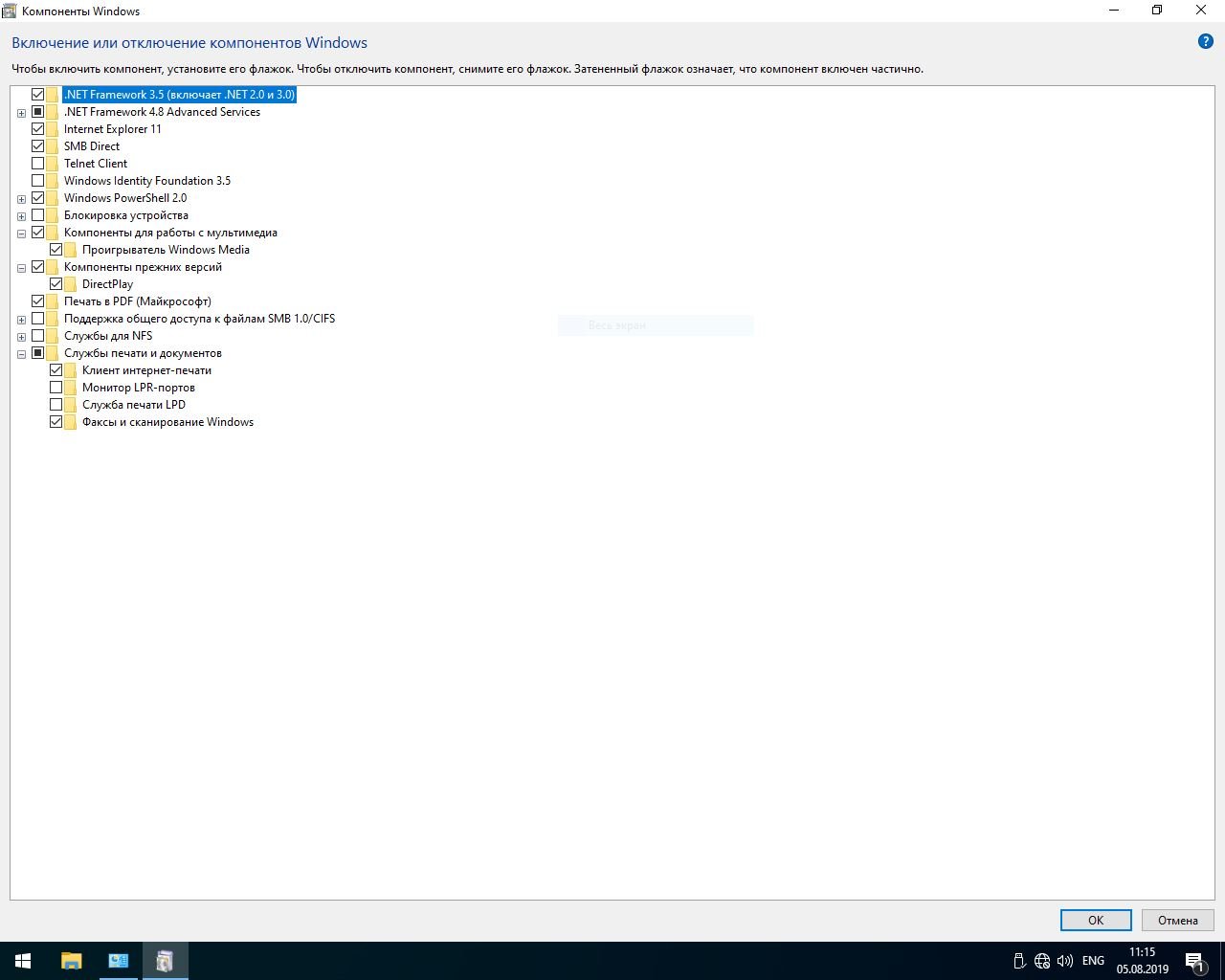Select the SMB Direct tree item
1225x980 pixels.
[x=92, y=146]
